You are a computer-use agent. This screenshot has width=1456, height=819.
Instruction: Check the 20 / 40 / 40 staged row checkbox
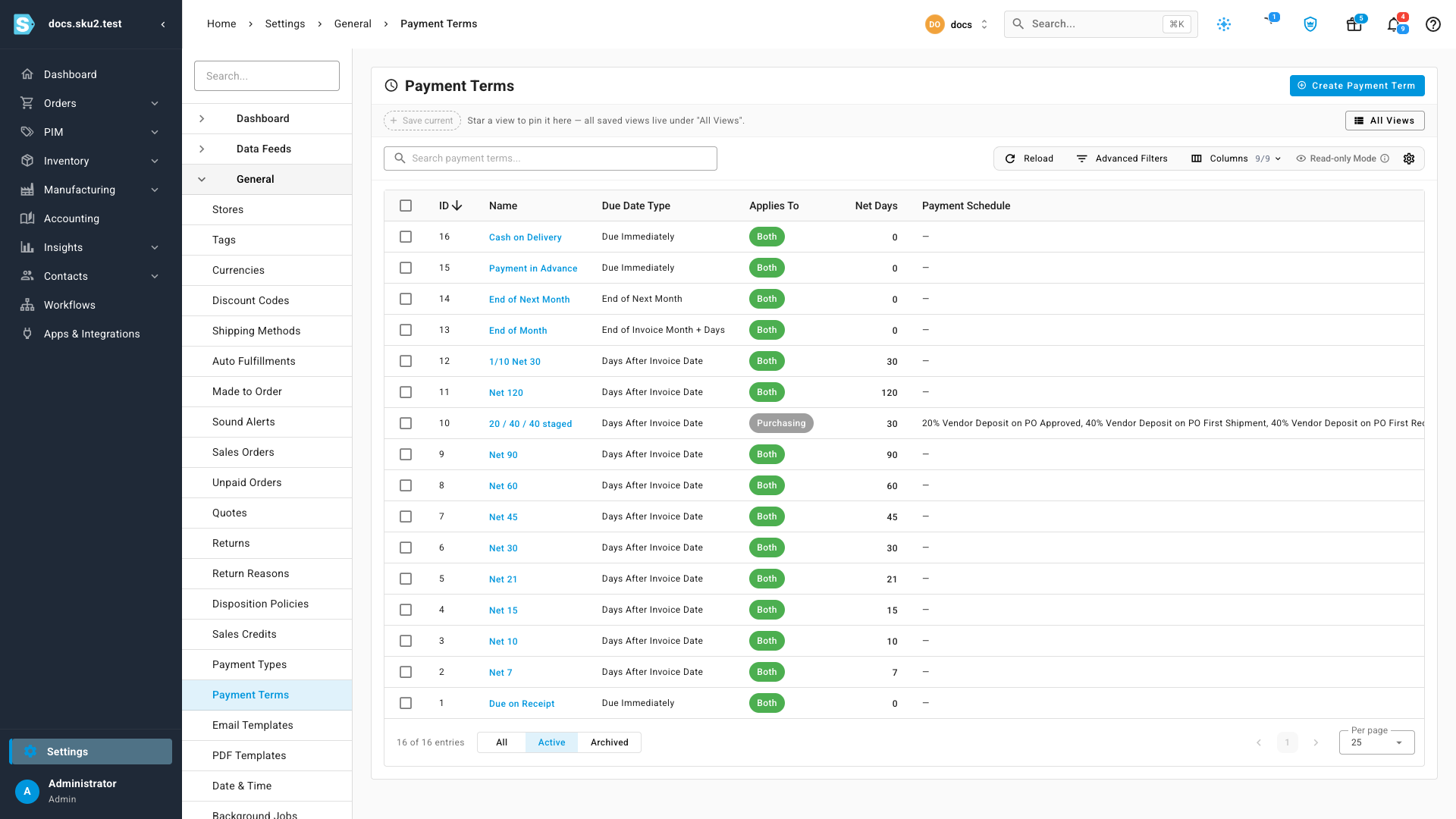(406, 423)
